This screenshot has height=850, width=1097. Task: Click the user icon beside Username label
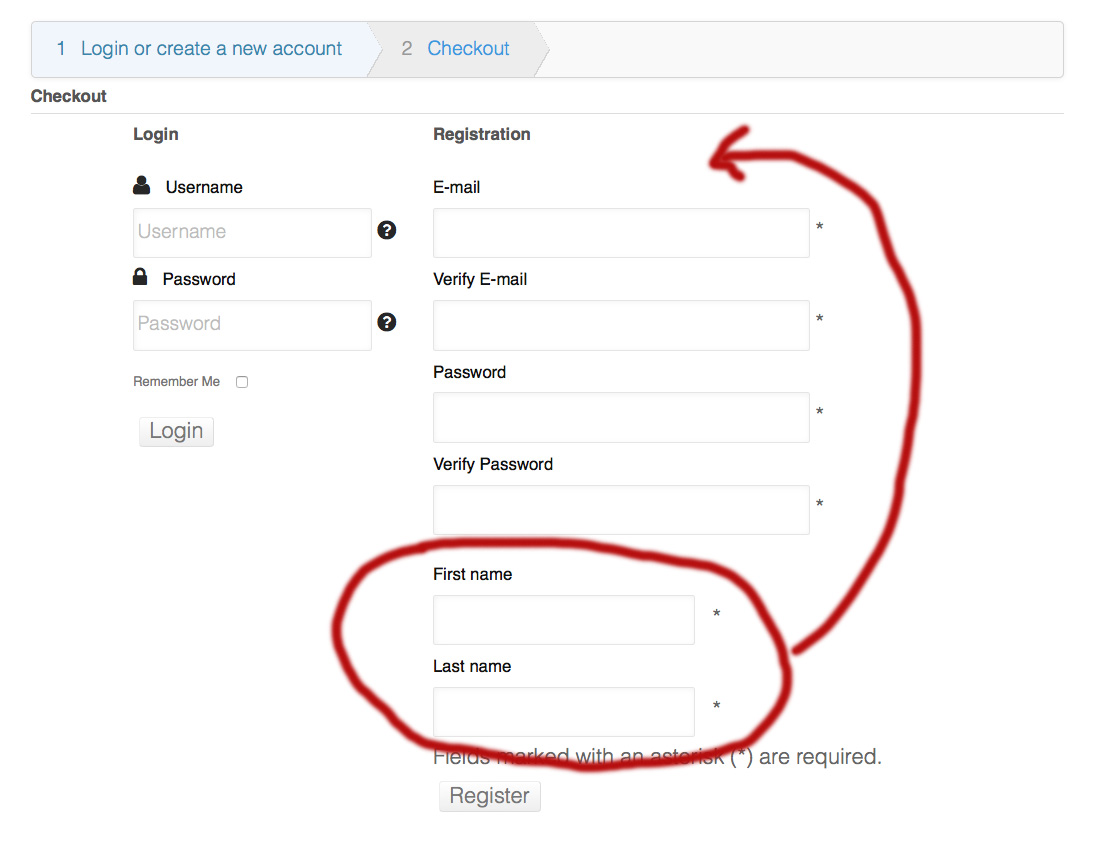point(142,186)
